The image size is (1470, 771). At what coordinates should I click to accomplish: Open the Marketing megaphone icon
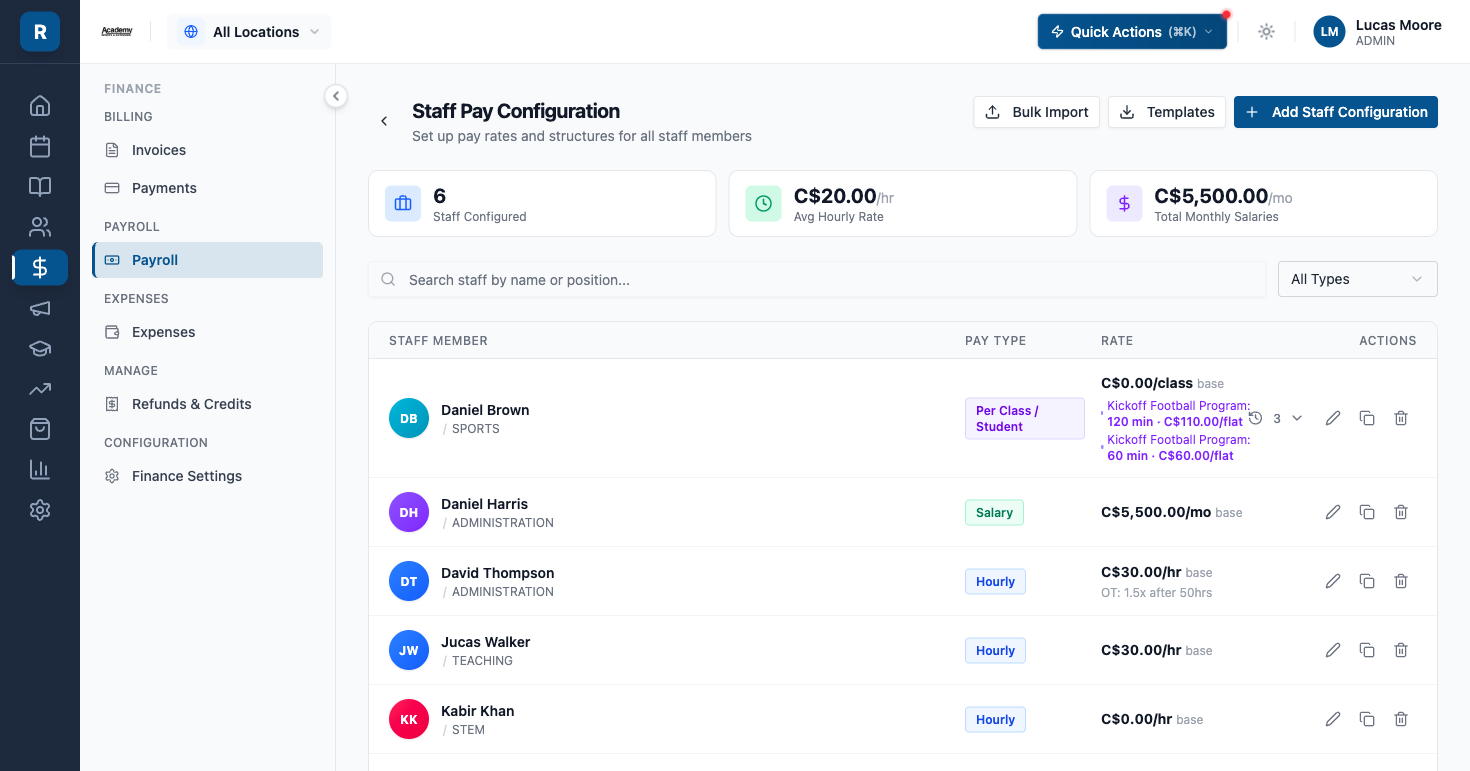pos(40,308)
